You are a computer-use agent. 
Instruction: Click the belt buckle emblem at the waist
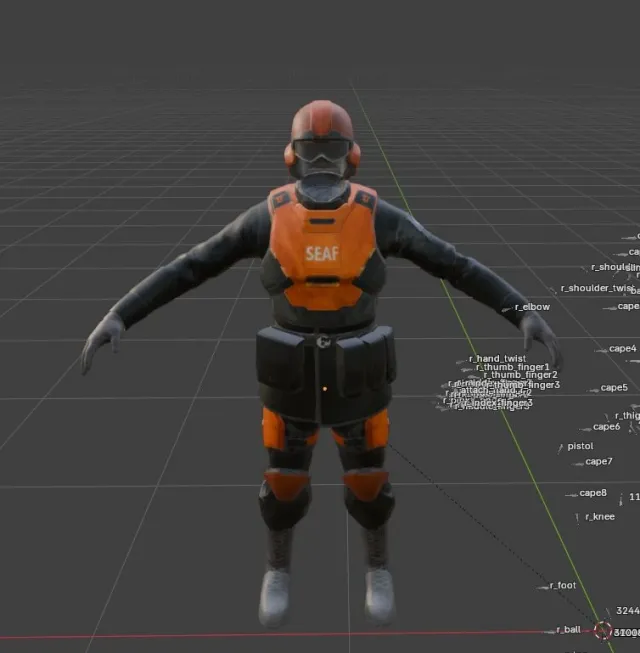323,342
